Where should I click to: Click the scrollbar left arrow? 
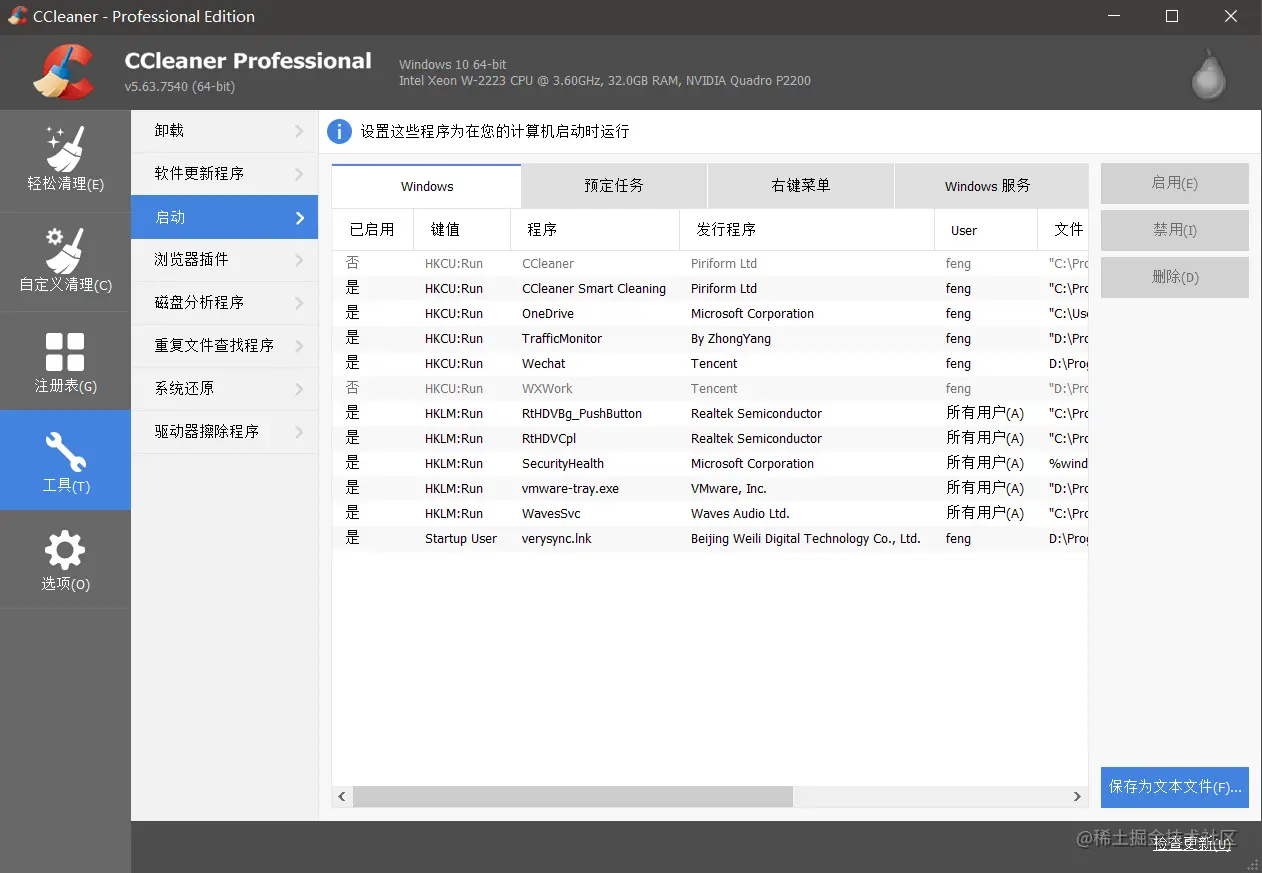click(342, 797)
